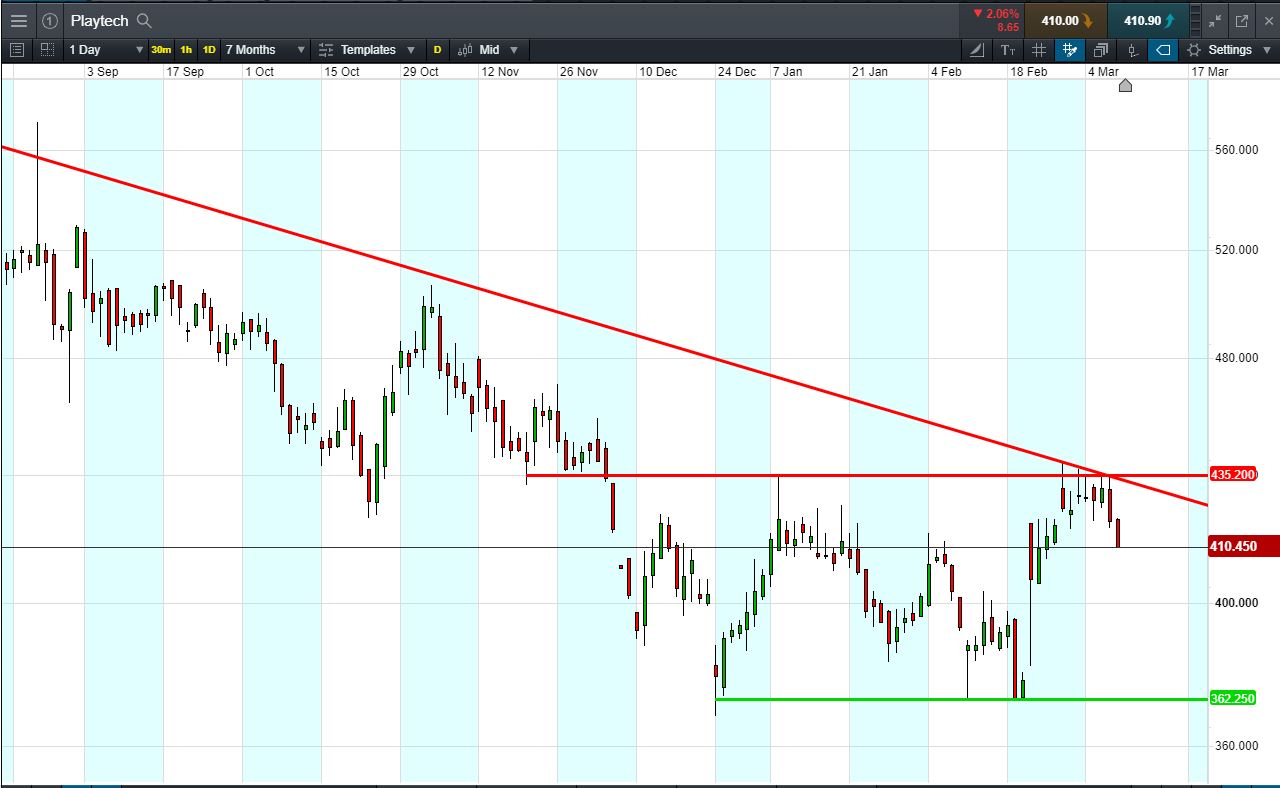Click the 435.200 red price label

point(1232,474)
